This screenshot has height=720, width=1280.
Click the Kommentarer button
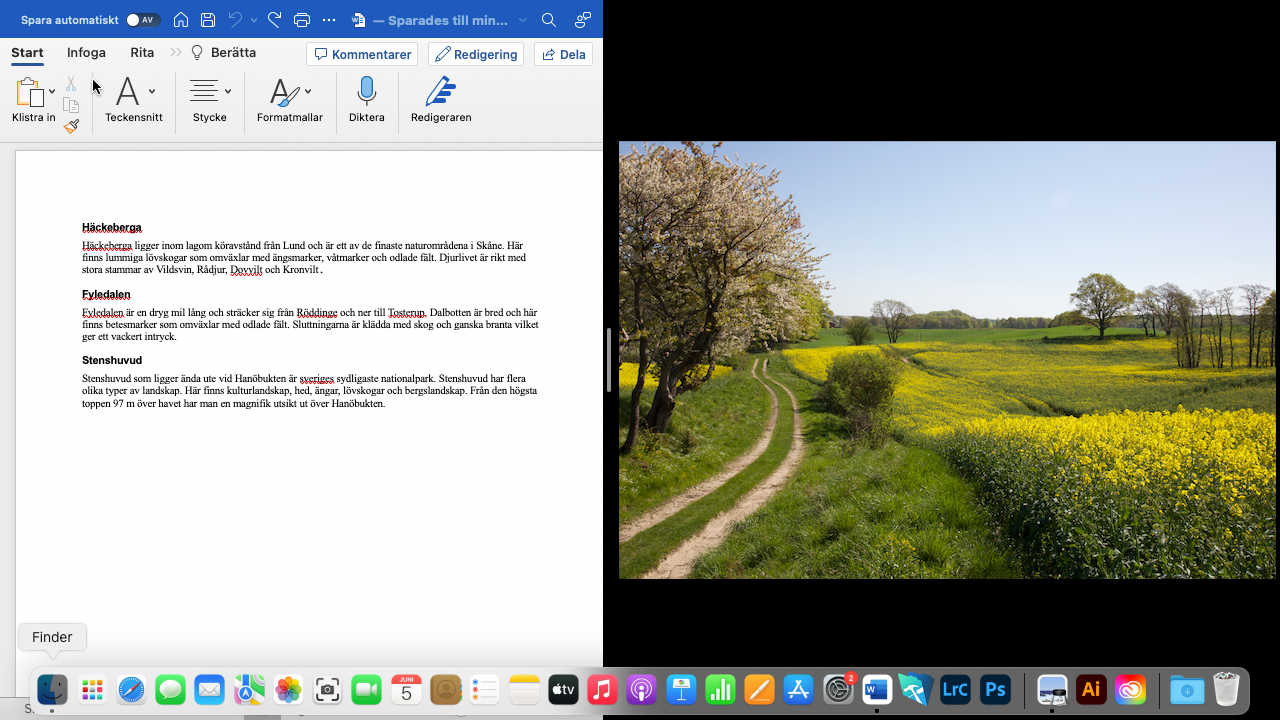[362, 54]
